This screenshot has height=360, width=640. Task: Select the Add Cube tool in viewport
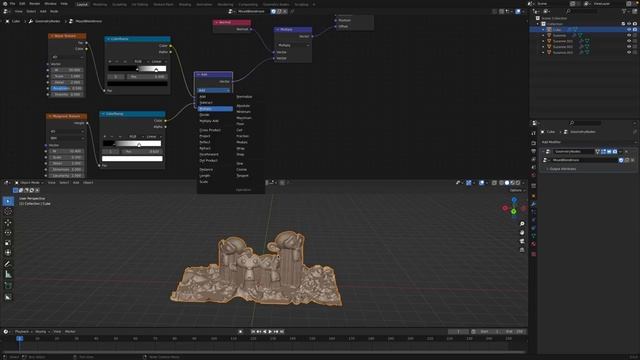[x=8, y=286]
